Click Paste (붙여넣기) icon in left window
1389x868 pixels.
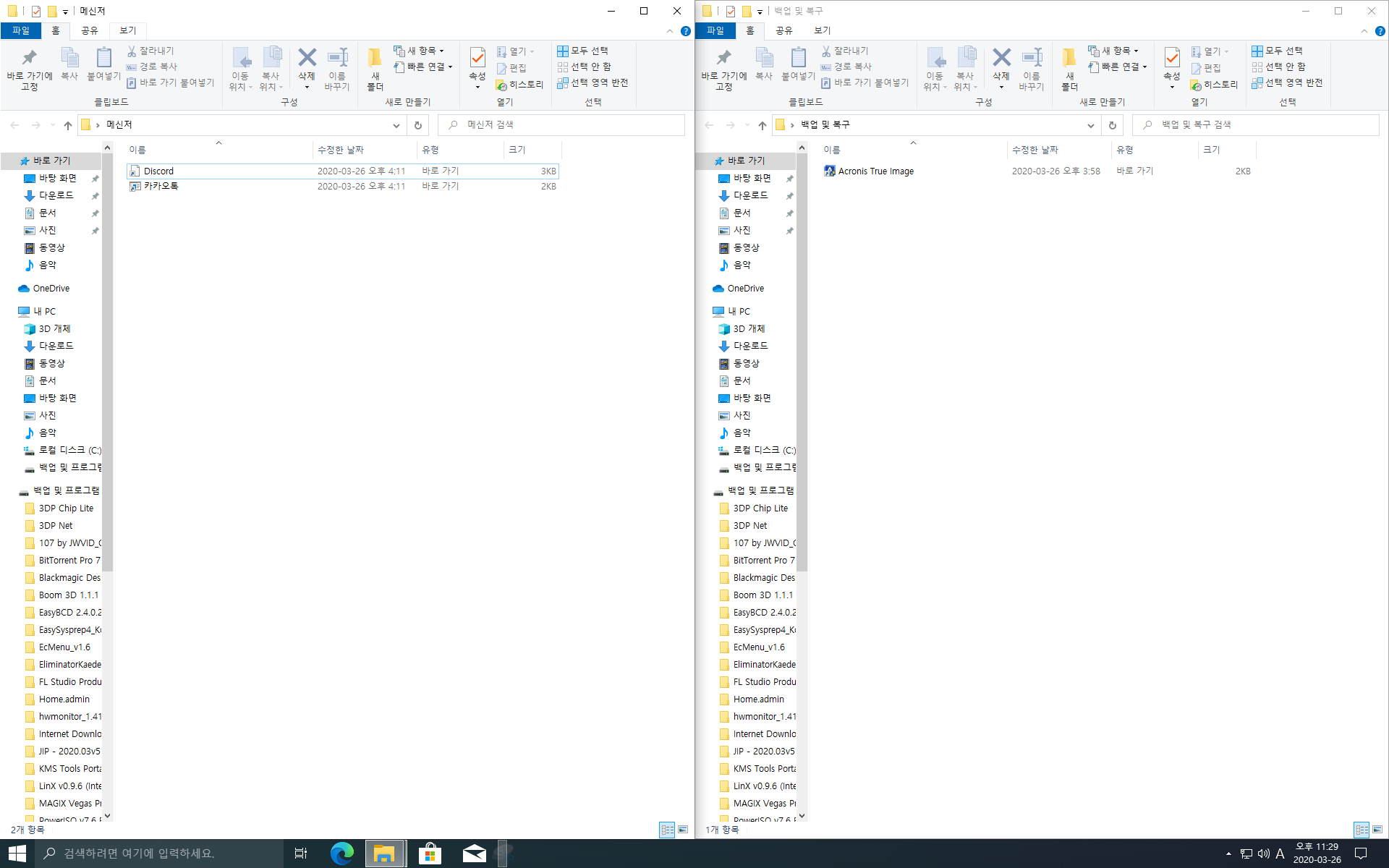103,64
